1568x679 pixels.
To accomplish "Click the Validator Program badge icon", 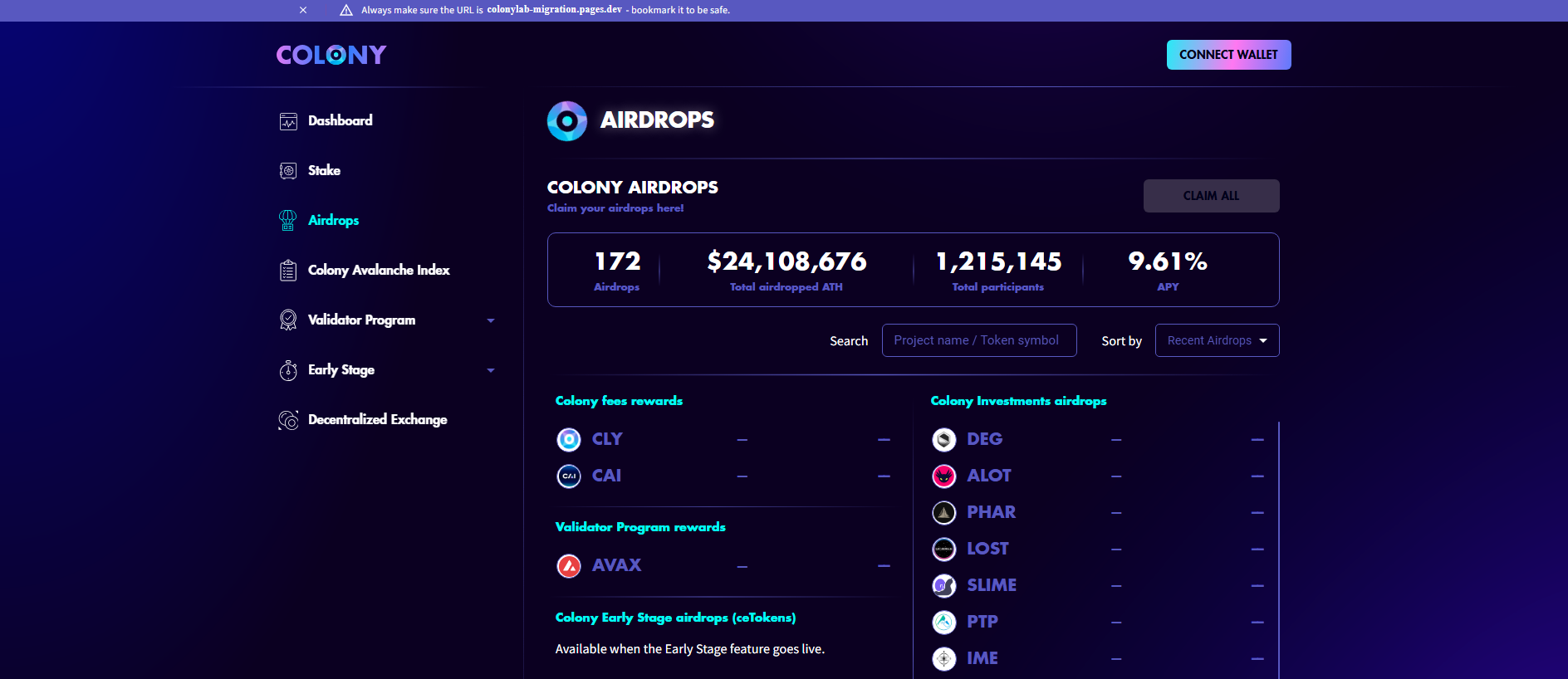I will tap(288, 320).
